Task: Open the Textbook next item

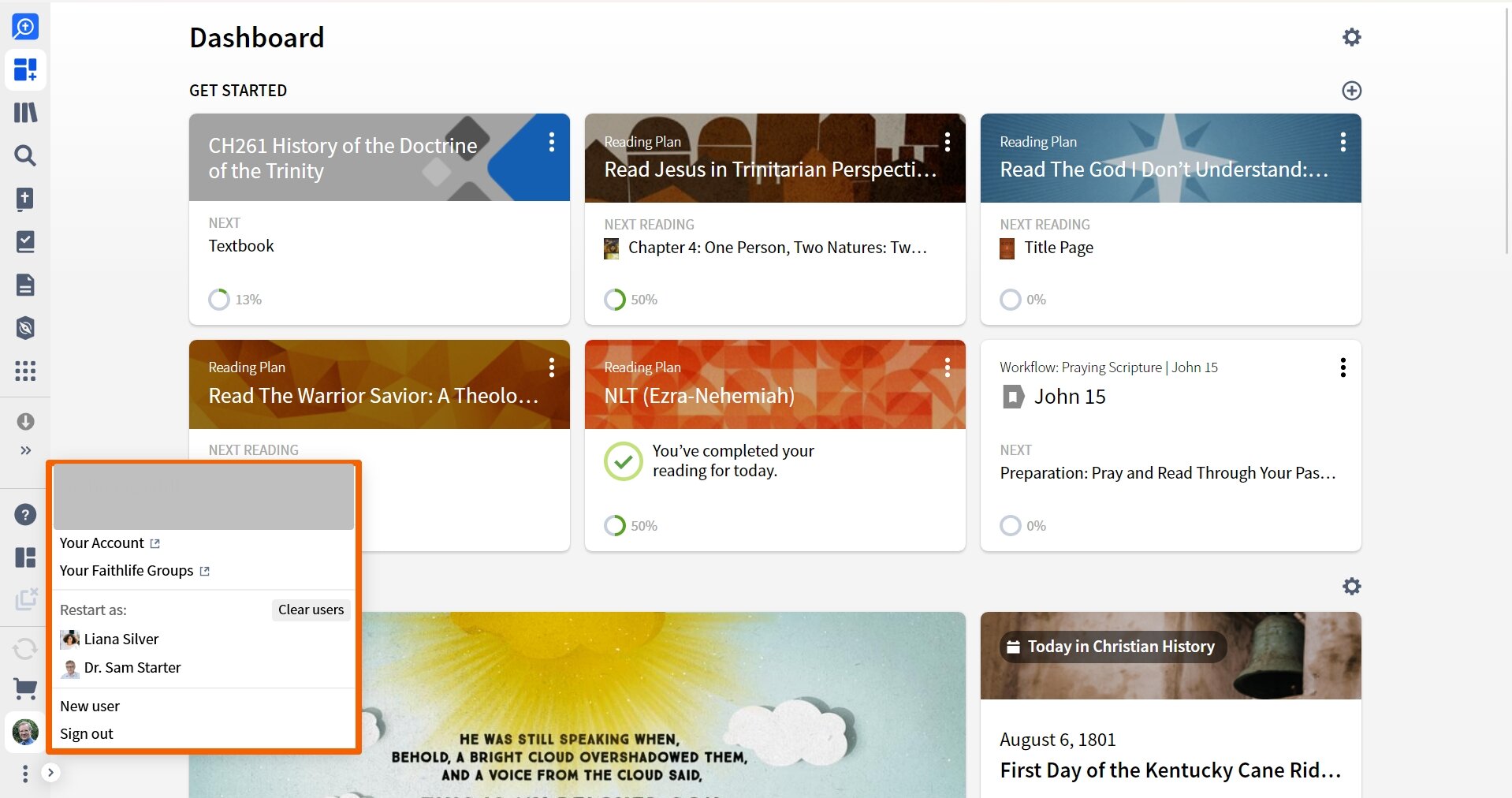Action: [x=241, y=246]
